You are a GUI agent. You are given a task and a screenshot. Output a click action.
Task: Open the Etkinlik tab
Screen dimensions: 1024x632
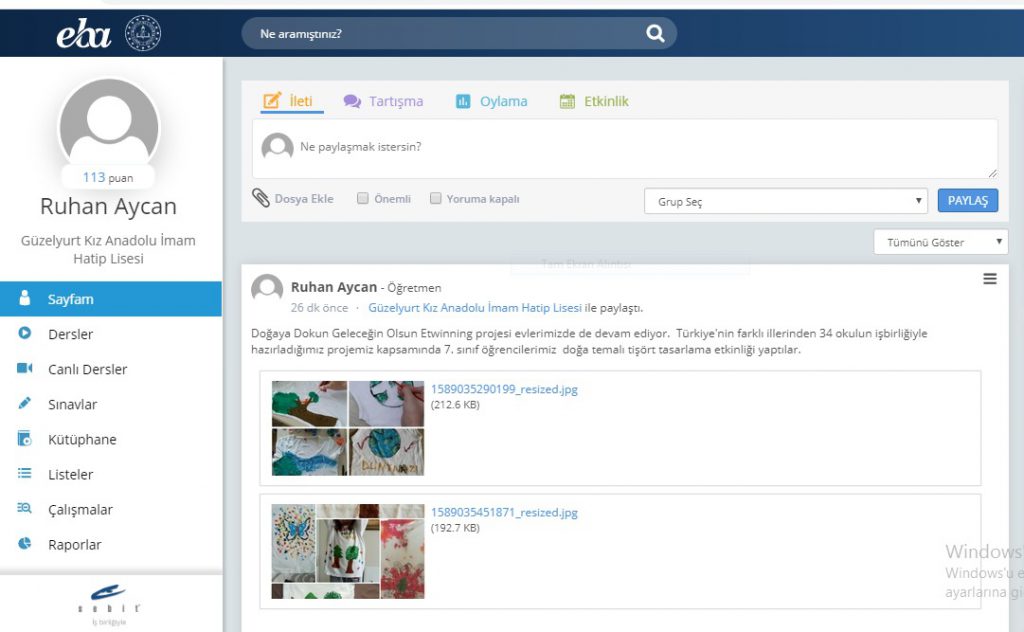(604, 100)
